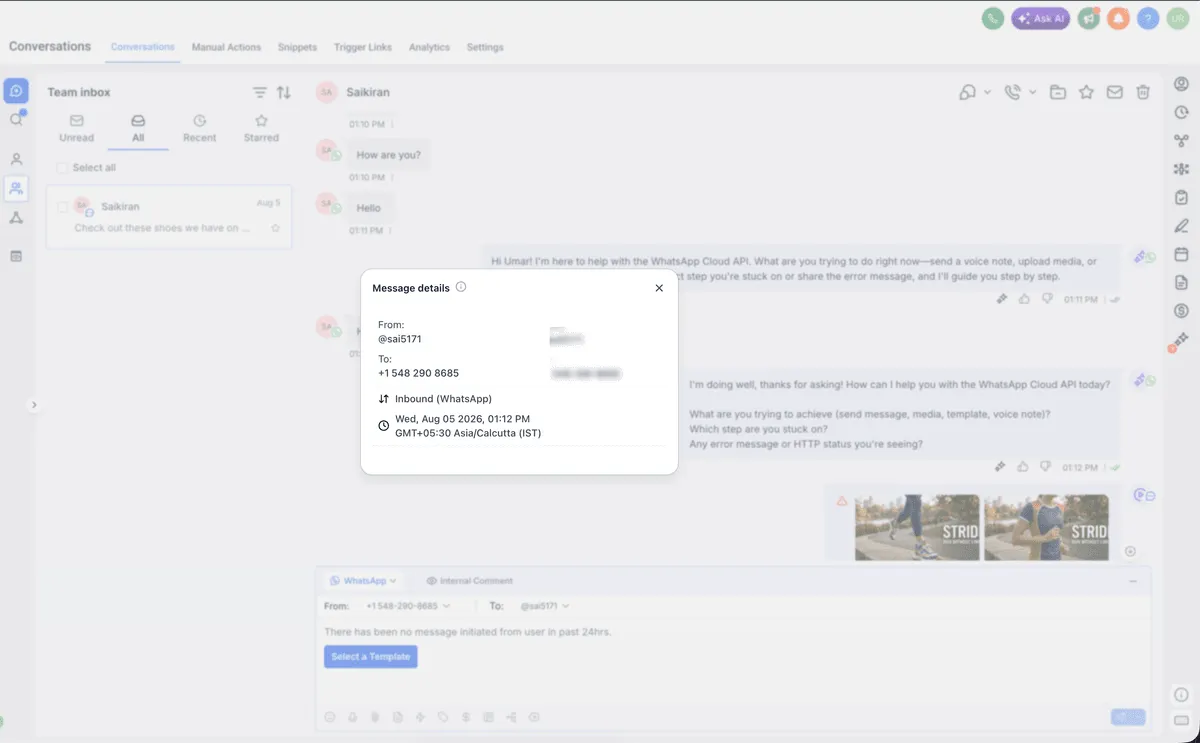This screenshot has height=743, width=1200.
Task: Click the calendar-window icon in left sidebar
Action: coord(16,256)
